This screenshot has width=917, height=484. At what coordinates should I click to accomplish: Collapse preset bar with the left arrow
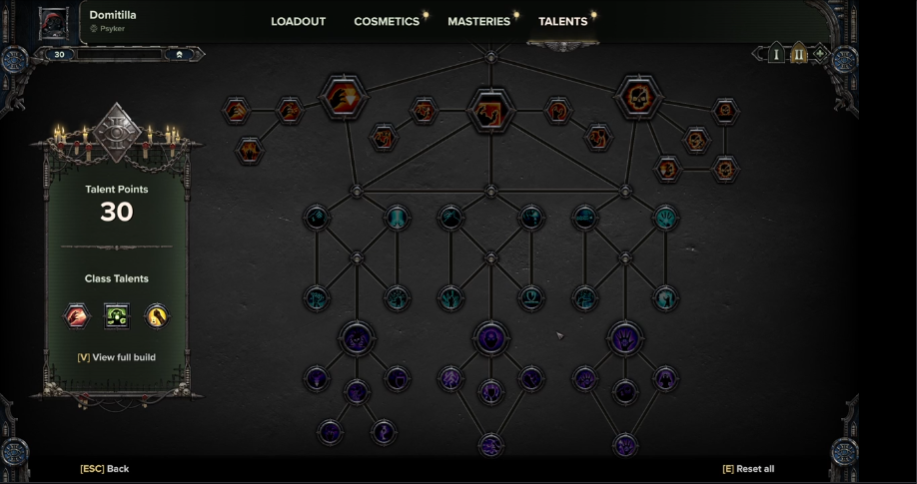click(759, 54)
